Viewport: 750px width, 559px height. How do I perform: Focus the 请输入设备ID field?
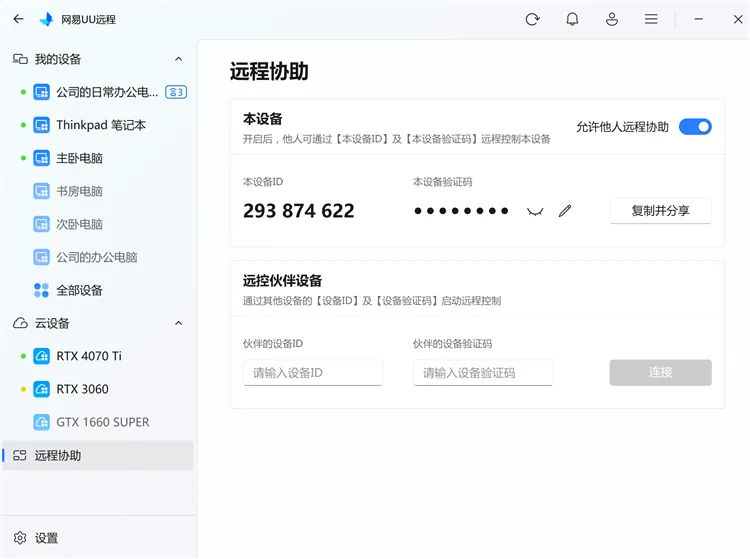point(313,373)
